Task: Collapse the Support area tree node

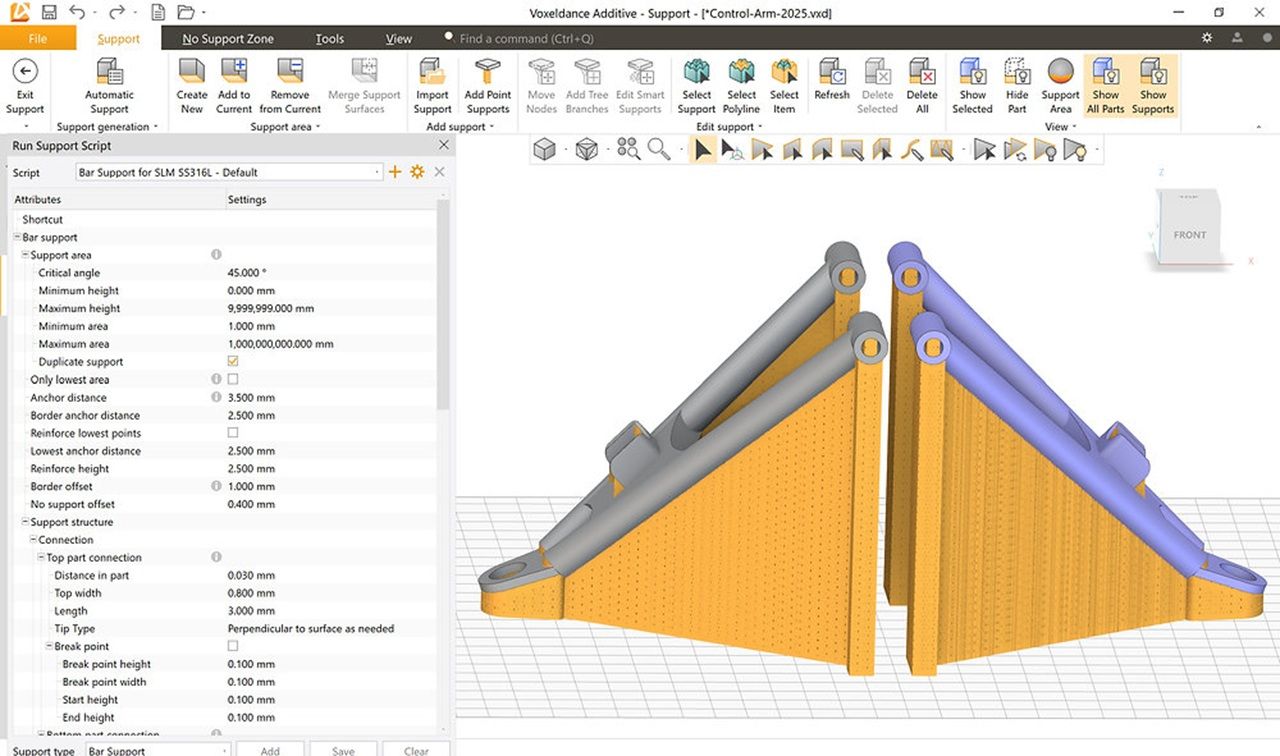Action: tap(25, 255)
